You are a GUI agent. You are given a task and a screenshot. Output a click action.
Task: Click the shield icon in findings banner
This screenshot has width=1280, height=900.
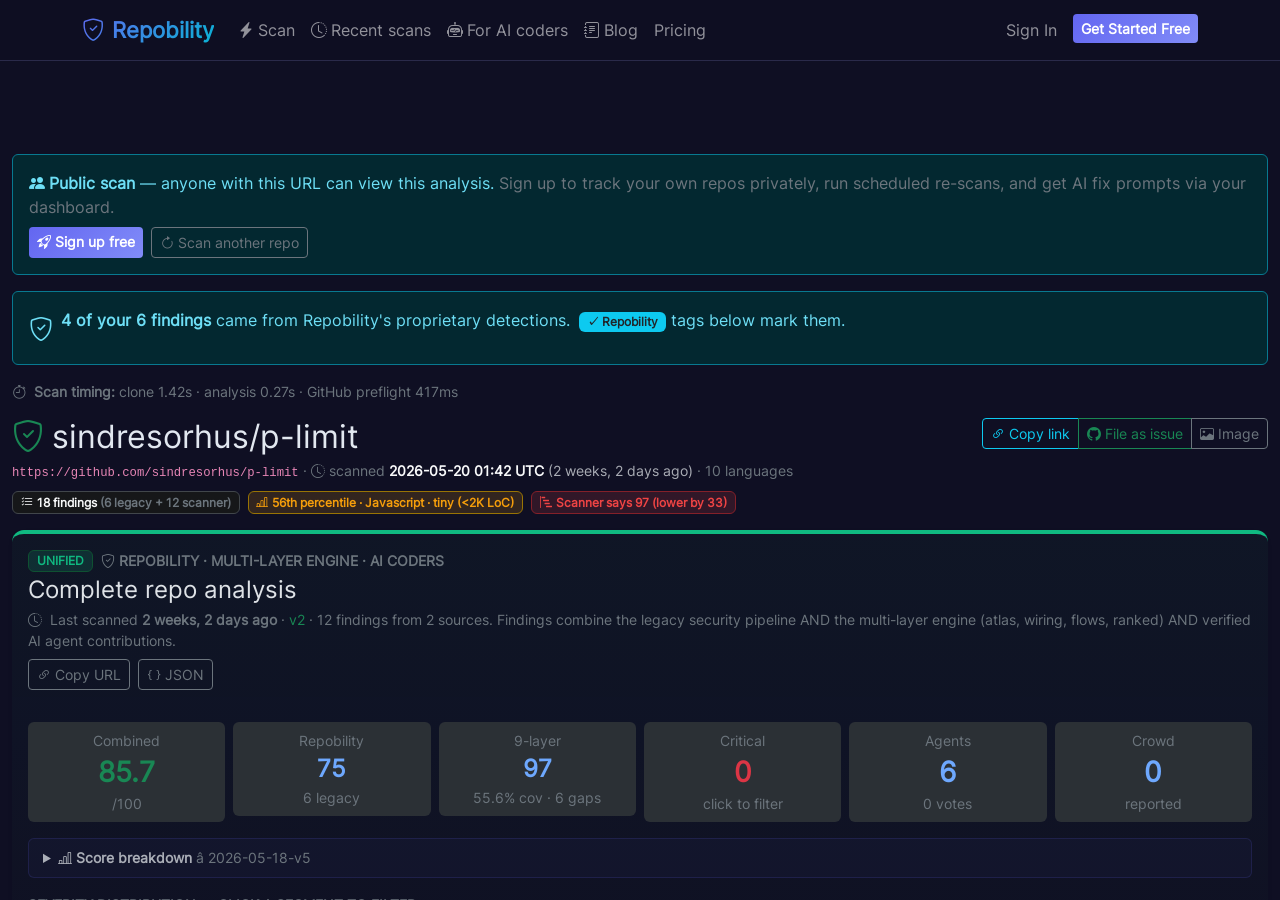coord(41,328)
